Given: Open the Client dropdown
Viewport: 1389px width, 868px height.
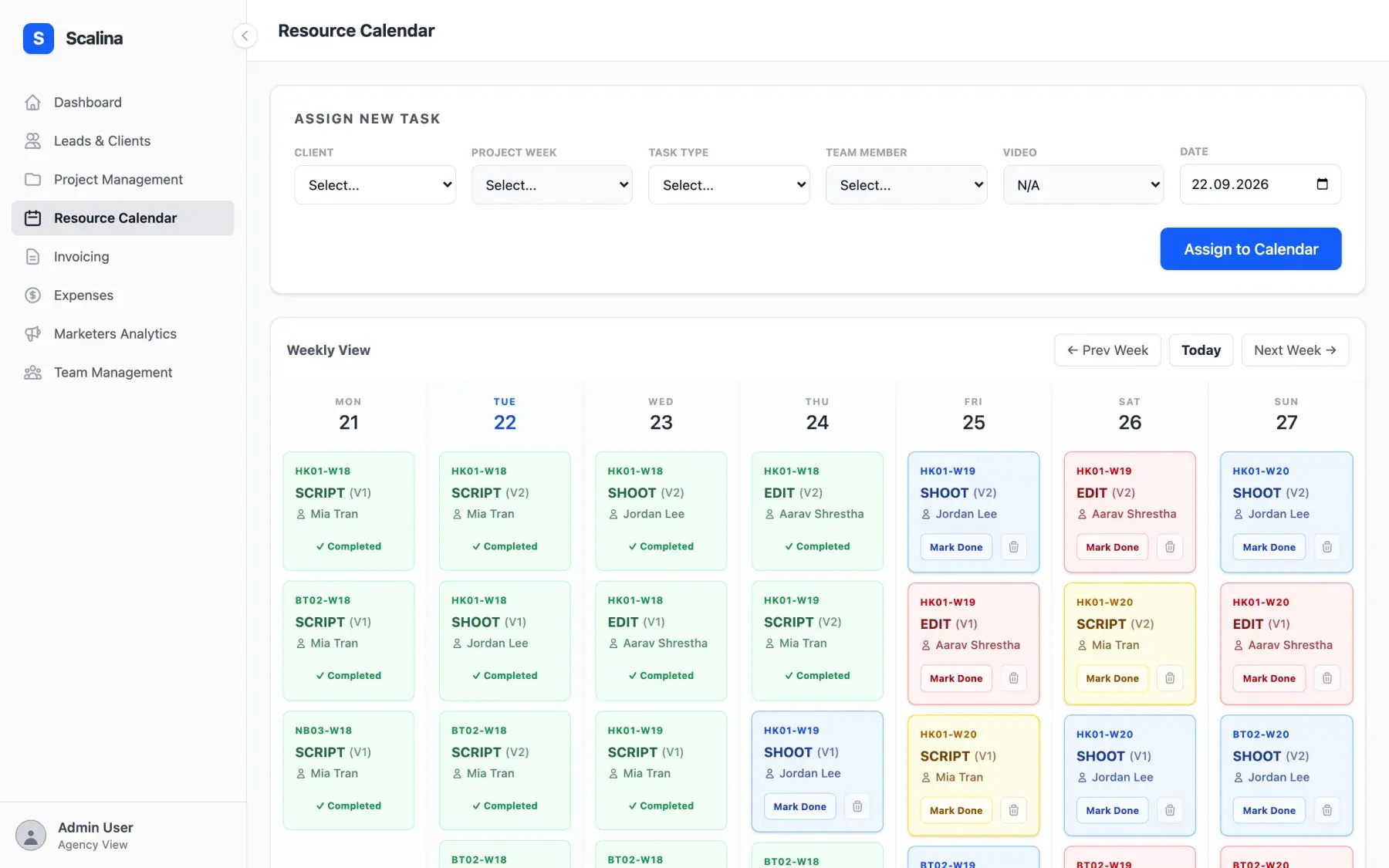Looking at the screenshot, I should (375, 185).
